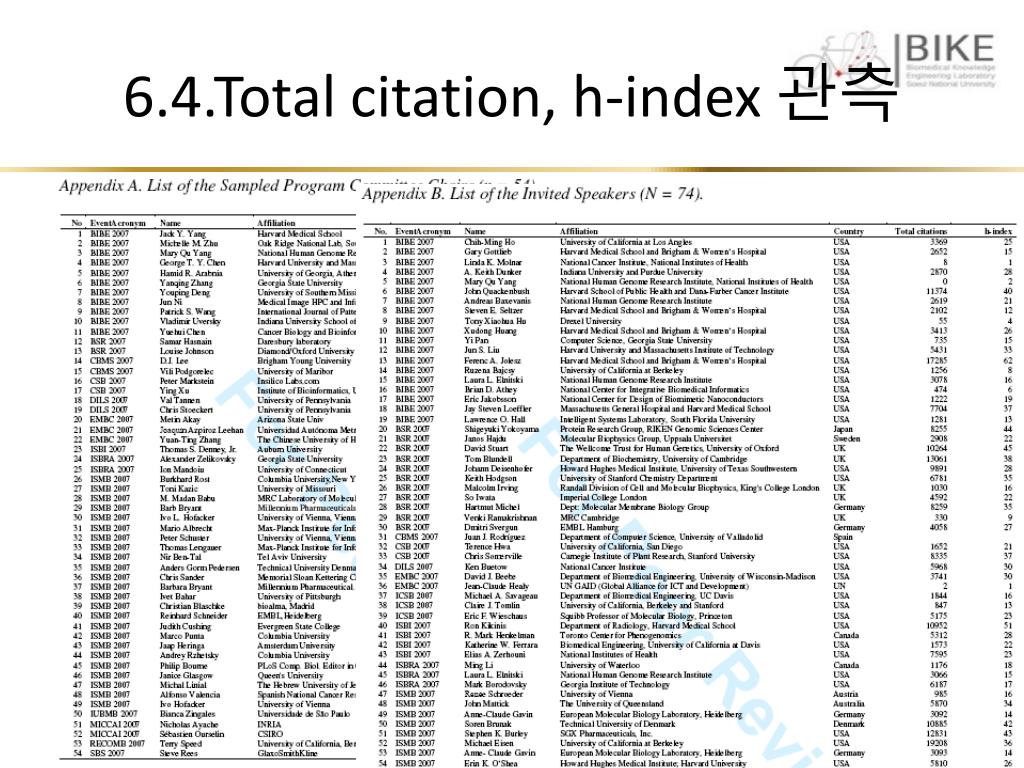
Task: Select the name 'Gary Gottlieb'
Action: click(487, 251)
